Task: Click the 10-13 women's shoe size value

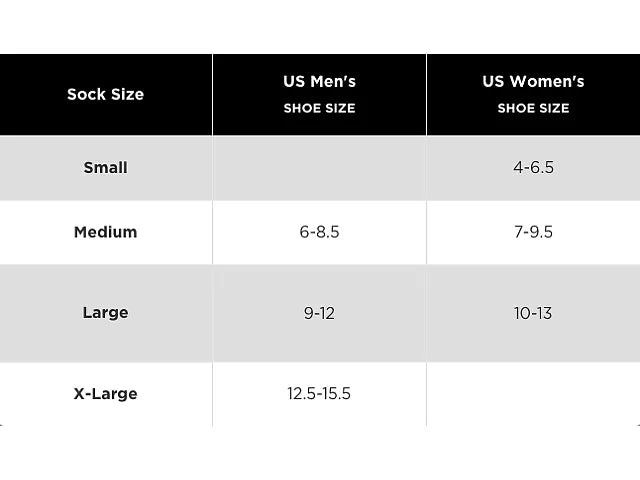Action: pyautogui.click(x=533, y=313)
